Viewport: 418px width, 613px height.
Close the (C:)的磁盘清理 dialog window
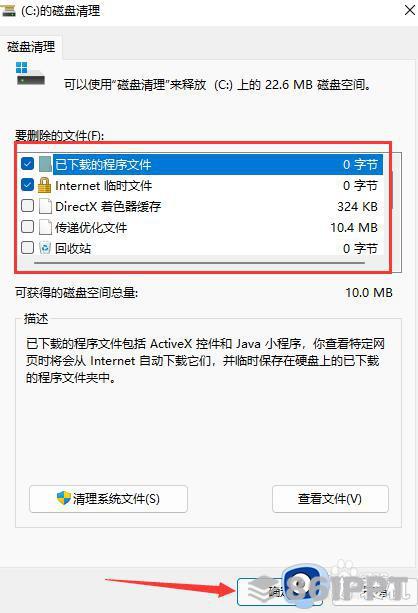409,10
